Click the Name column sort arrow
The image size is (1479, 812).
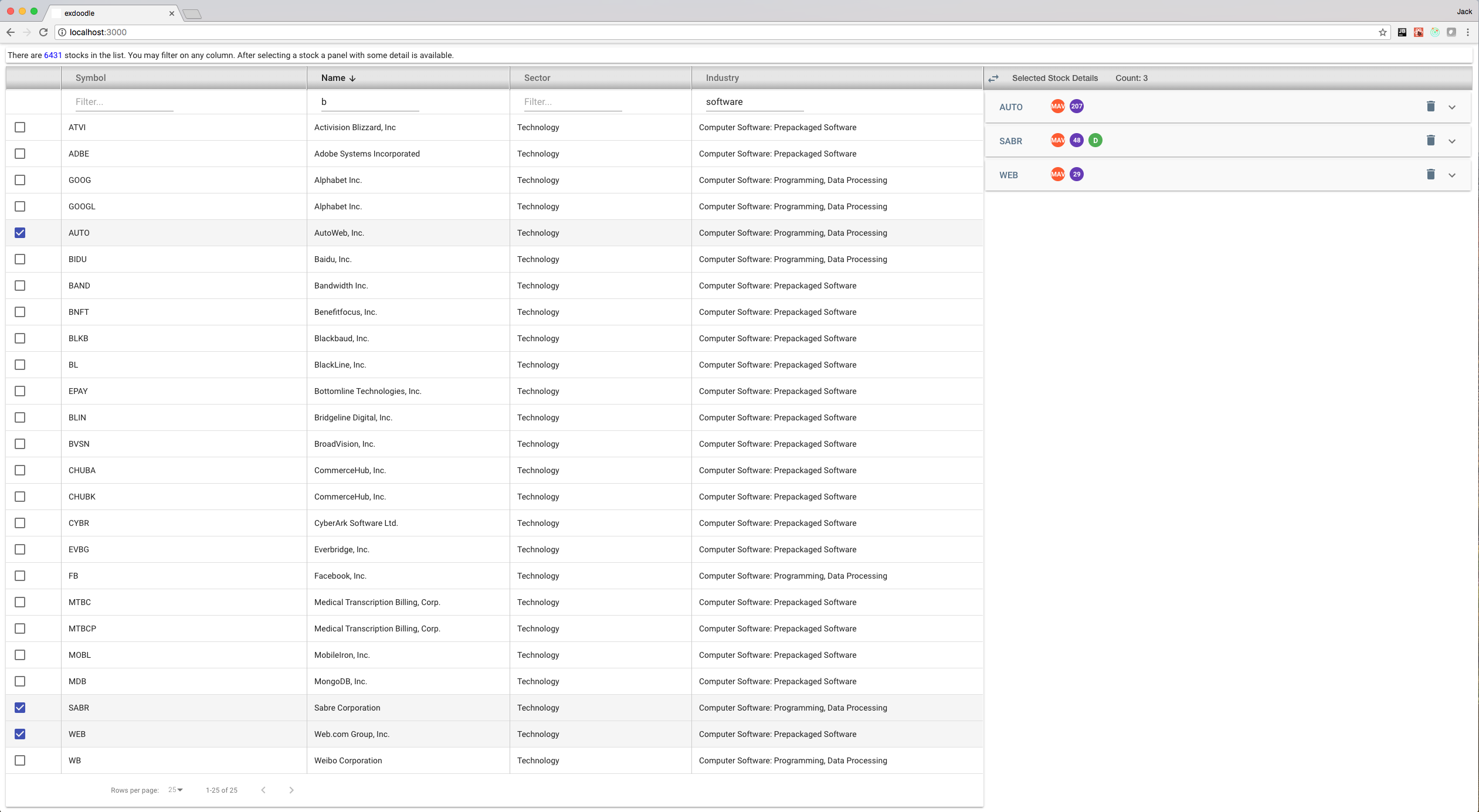[352, 78]
